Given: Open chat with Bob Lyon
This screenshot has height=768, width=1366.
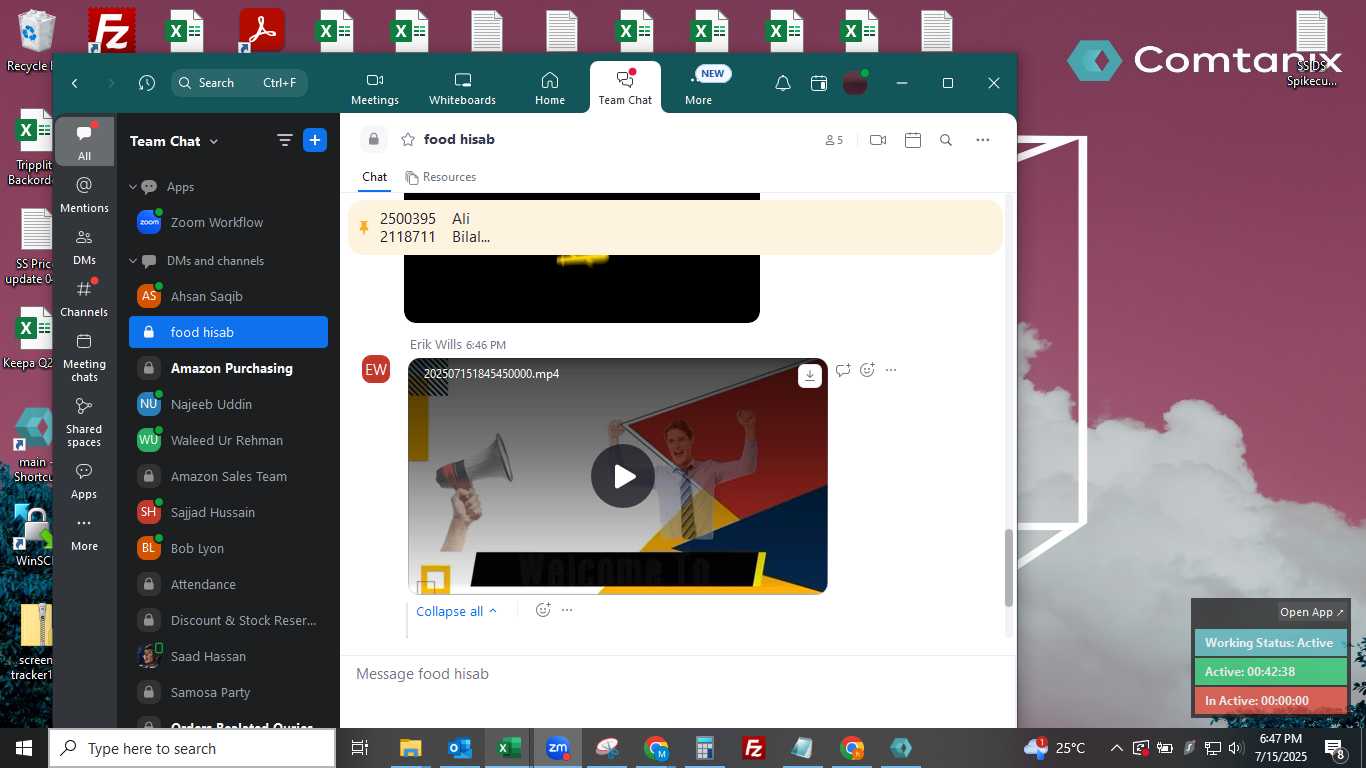Looking at the screenshot, I should 229,548.
